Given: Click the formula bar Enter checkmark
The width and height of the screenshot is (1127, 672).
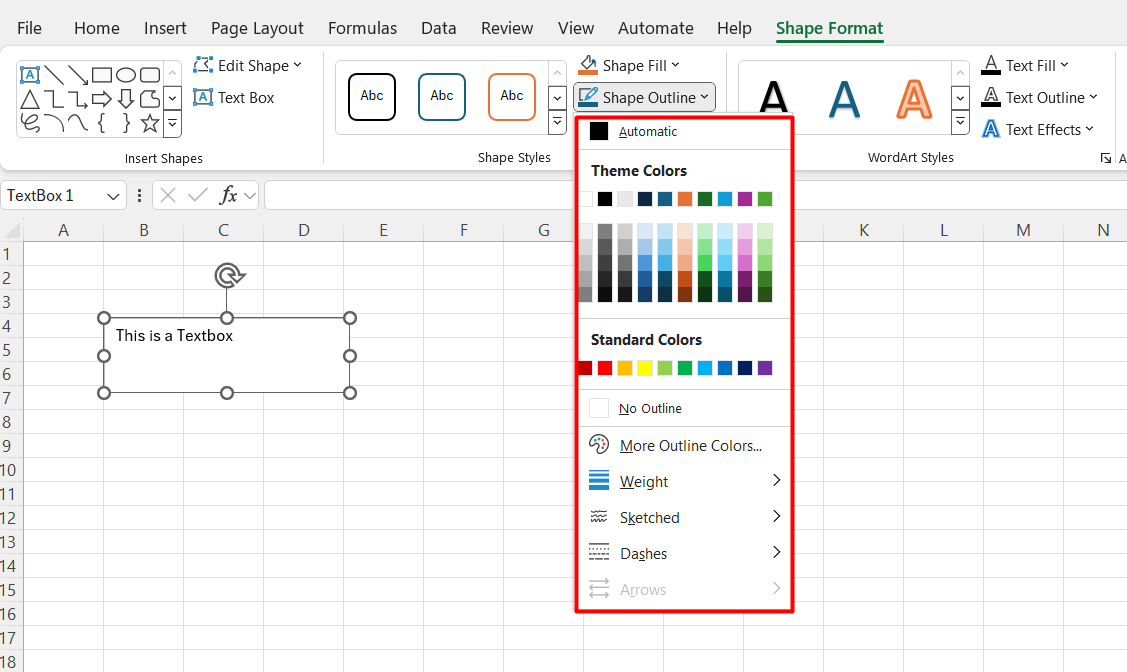Looking at the screenshot, I should 198,195.
